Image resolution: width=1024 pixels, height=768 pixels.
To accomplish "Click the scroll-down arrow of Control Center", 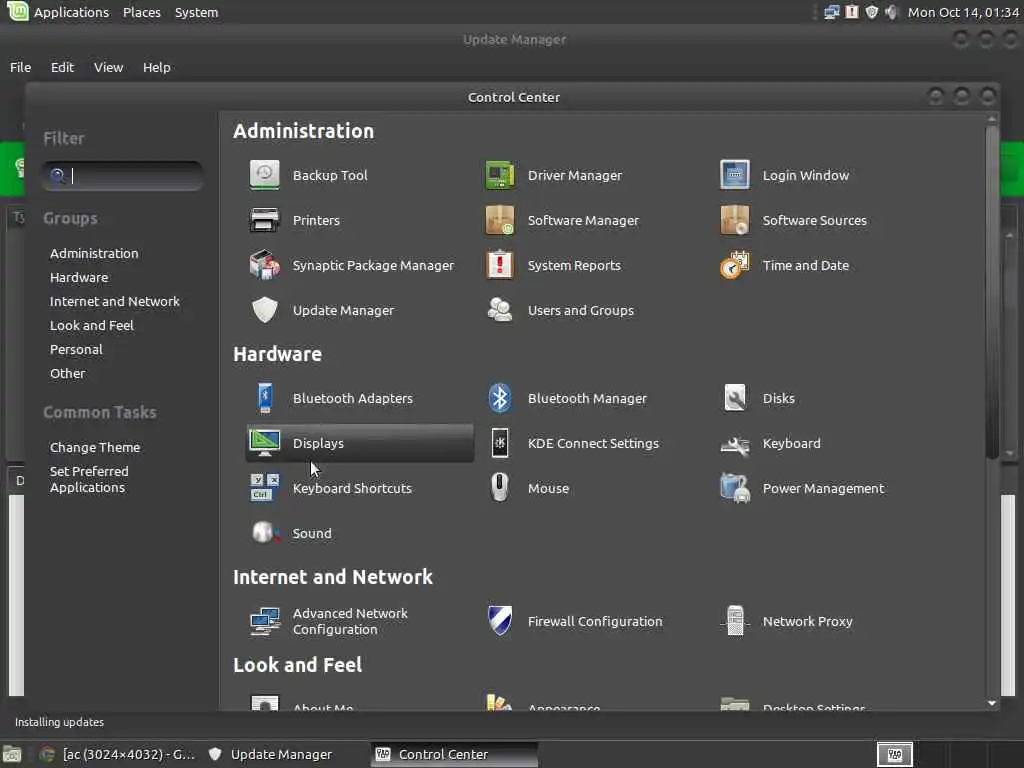I will [x=992, y=703].
